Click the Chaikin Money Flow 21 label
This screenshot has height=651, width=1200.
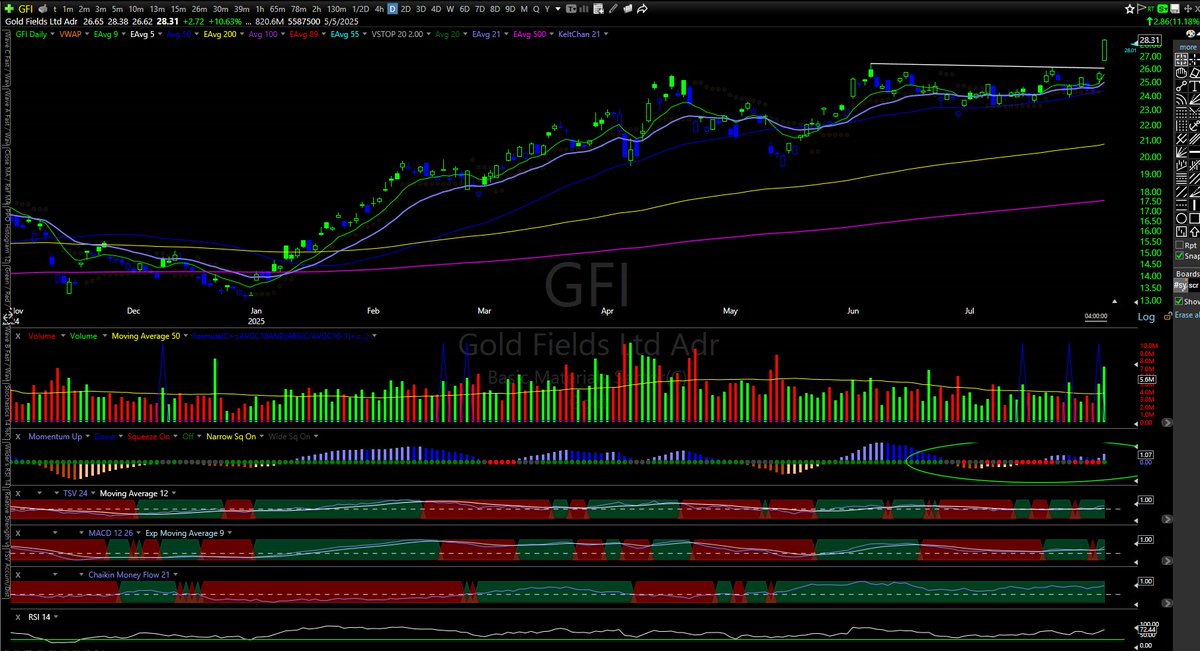click(x=129, y=574)
